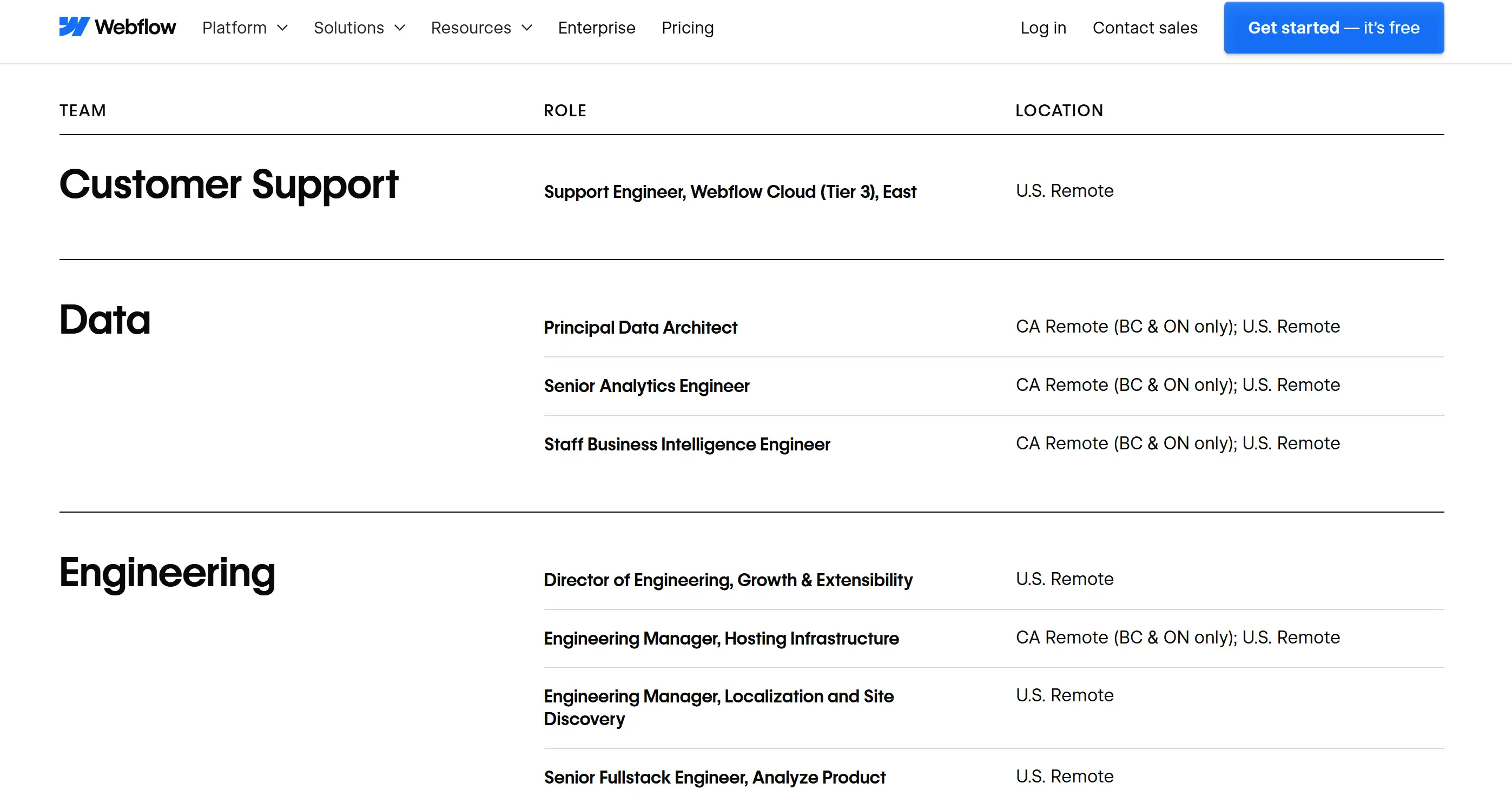The image size is (1512, 803).
Task: Open the Enterprise nav link
Action: click(596, 28)
